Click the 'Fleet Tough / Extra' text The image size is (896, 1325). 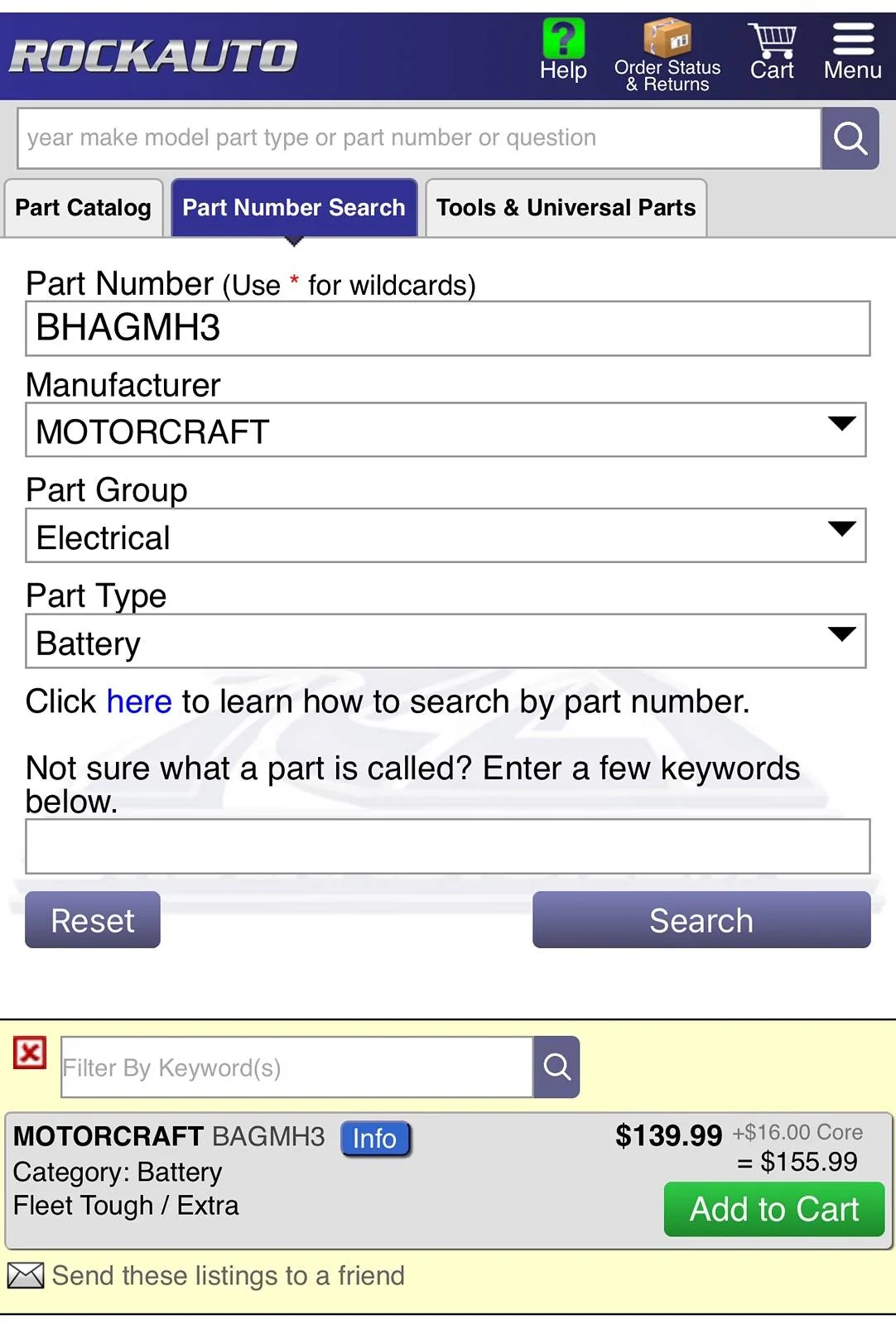126,1206
